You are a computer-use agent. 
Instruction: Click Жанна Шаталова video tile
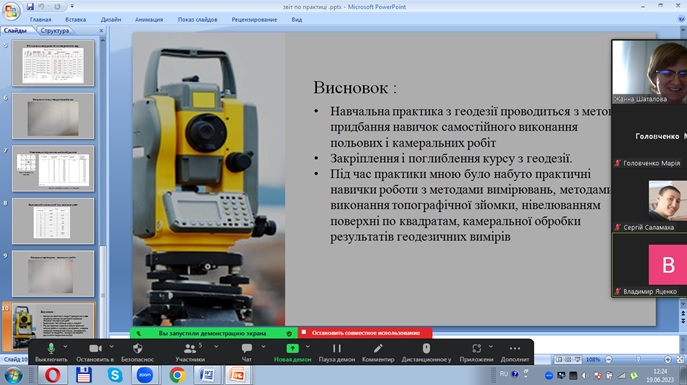click(649, 72)
